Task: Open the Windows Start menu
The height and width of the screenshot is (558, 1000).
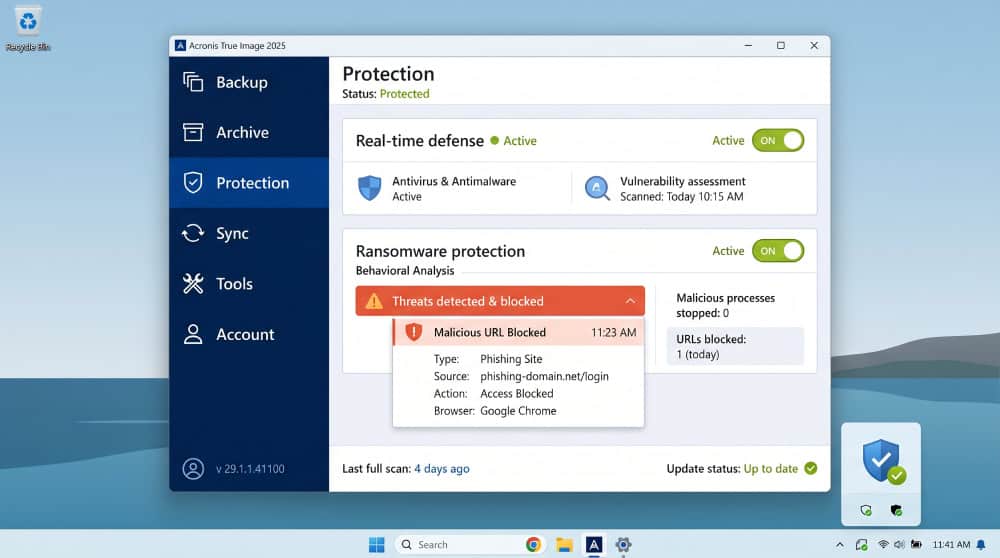Action: (x=377, y=544)
